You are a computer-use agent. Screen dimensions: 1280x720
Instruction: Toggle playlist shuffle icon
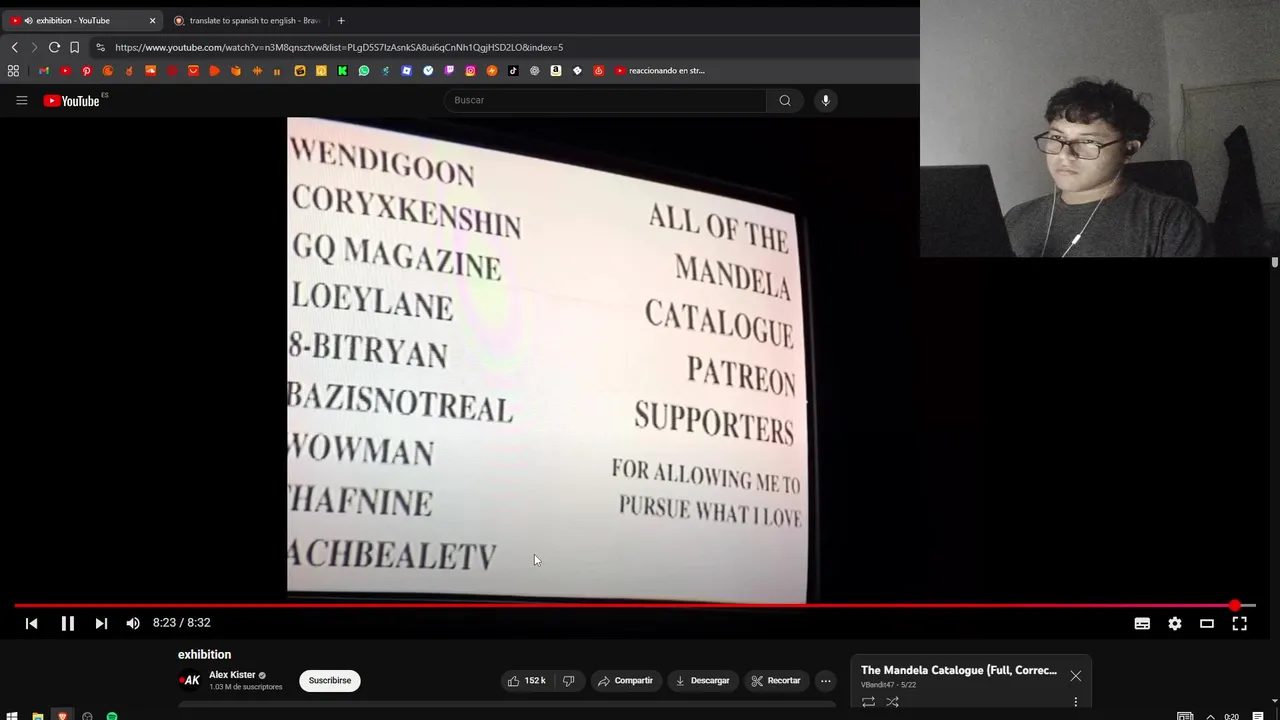point(892,703)
